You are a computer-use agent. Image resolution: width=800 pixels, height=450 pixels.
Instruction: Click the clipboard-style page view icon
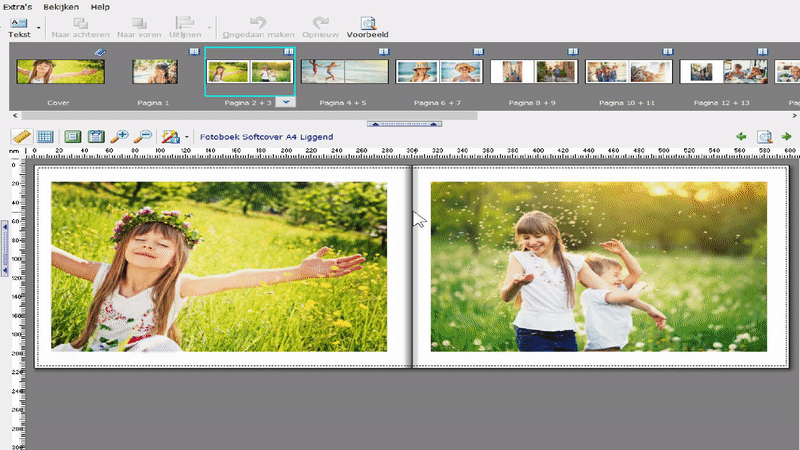click(96, 137)
